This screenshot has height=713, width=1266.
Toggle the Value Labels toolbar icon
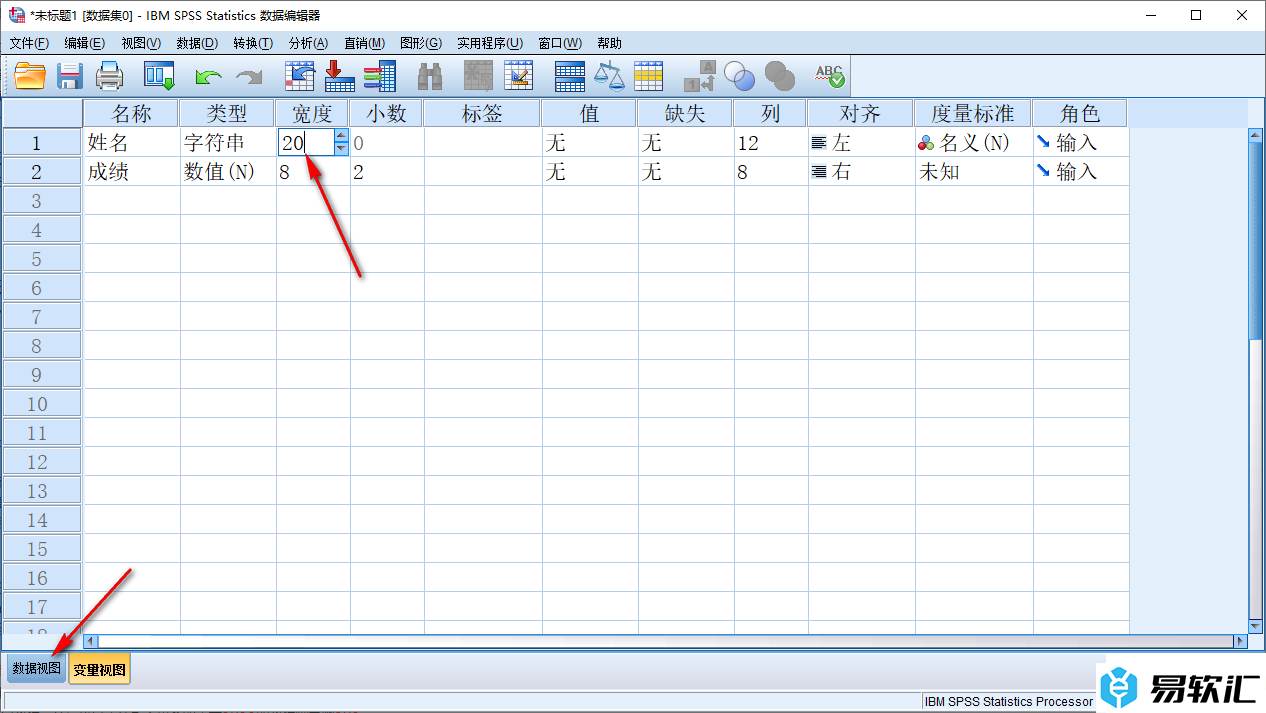700,76
